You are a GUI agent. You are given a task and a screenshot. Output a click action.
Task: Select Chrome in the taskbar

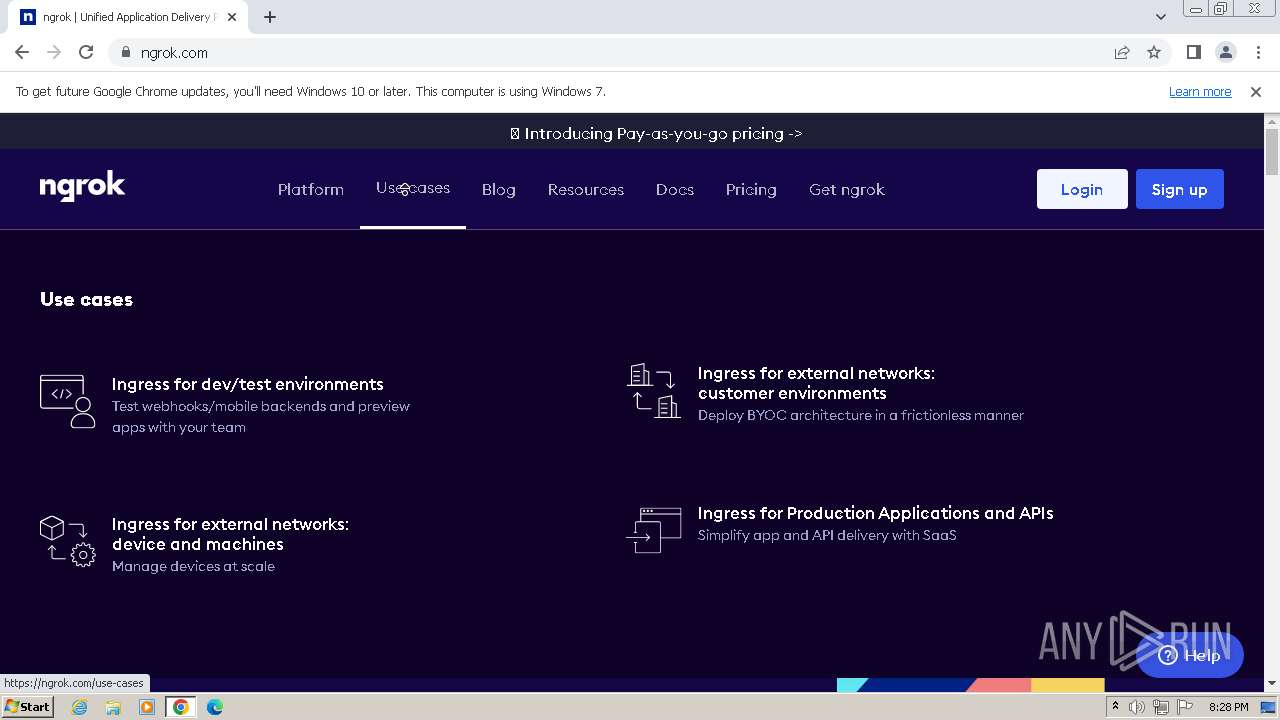(x=181, y=707)
